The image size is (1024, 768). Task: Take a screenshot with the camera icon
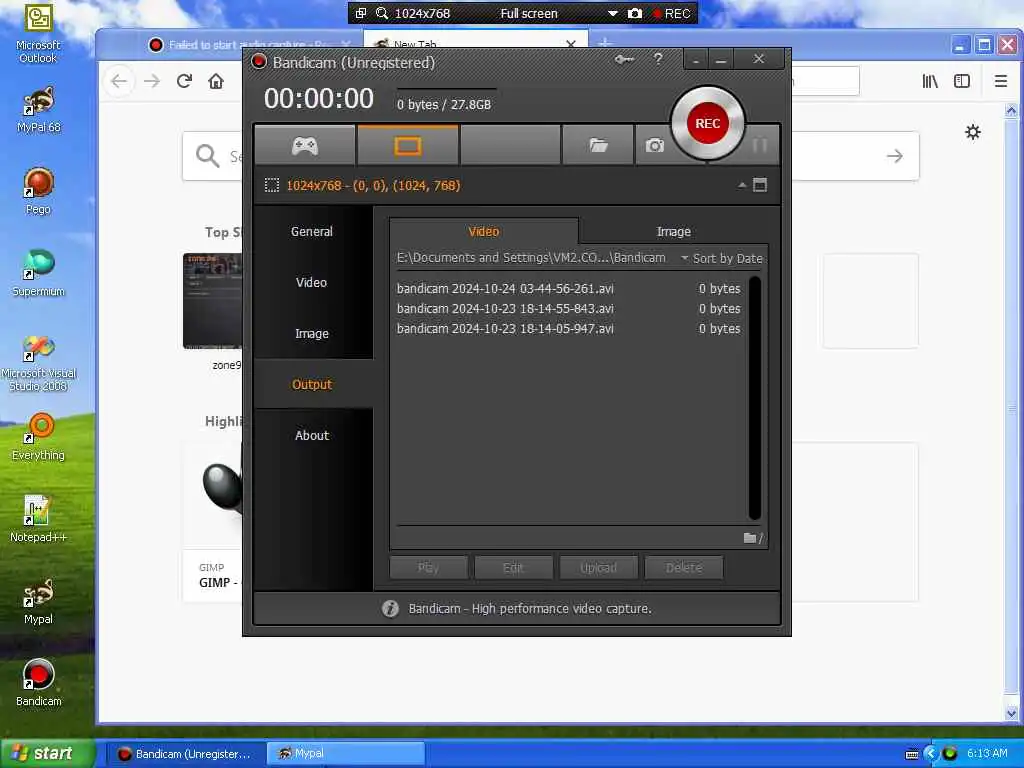click(x=654, y=145)
